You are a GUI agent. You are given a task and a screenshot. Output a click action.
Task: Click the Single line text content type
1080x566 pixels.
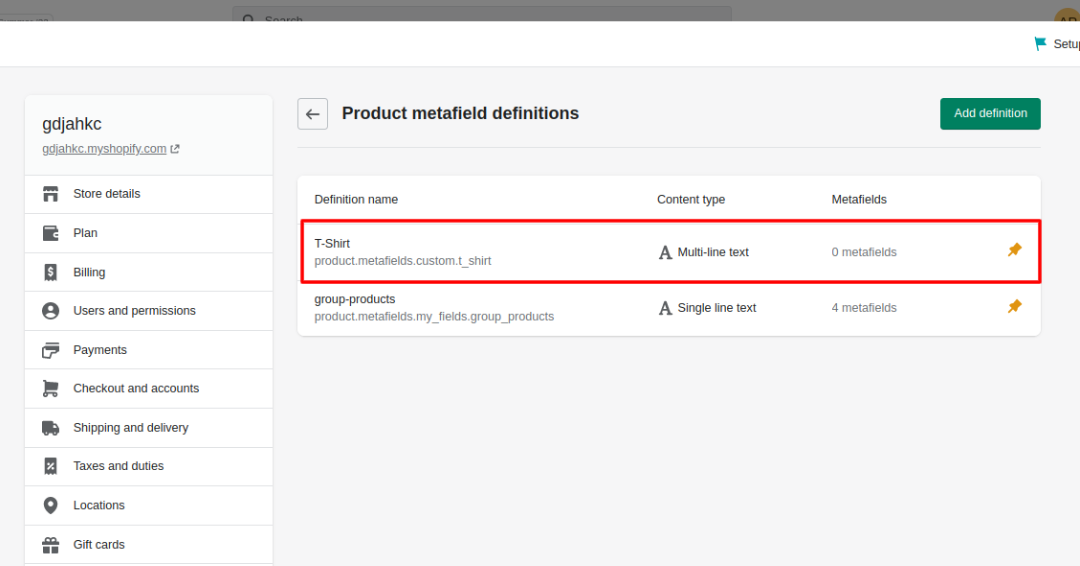coord(716,308)
